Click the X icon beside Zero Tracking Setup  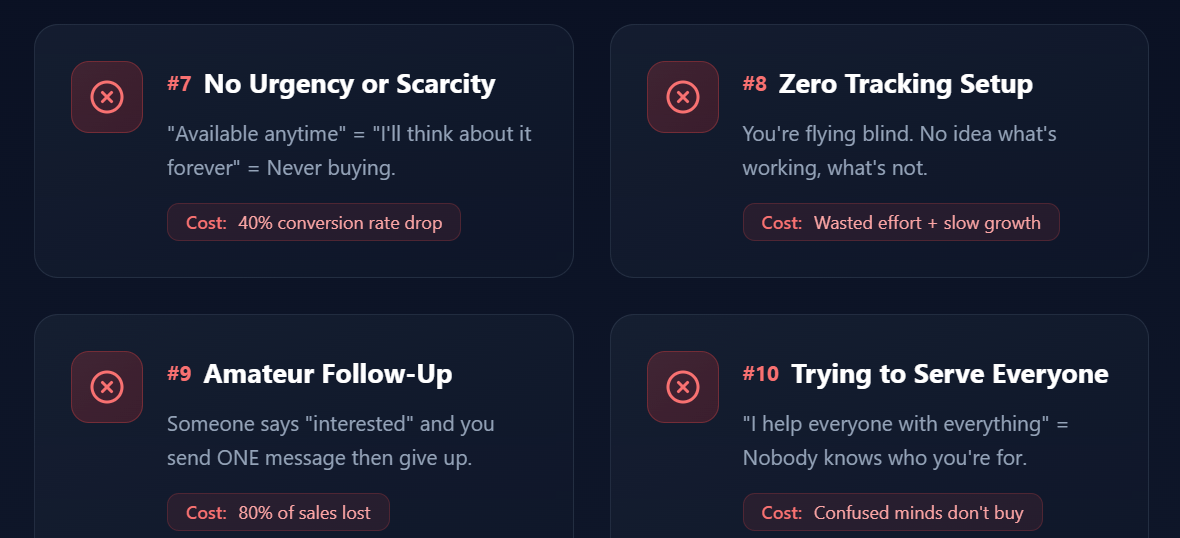[683, 97]
